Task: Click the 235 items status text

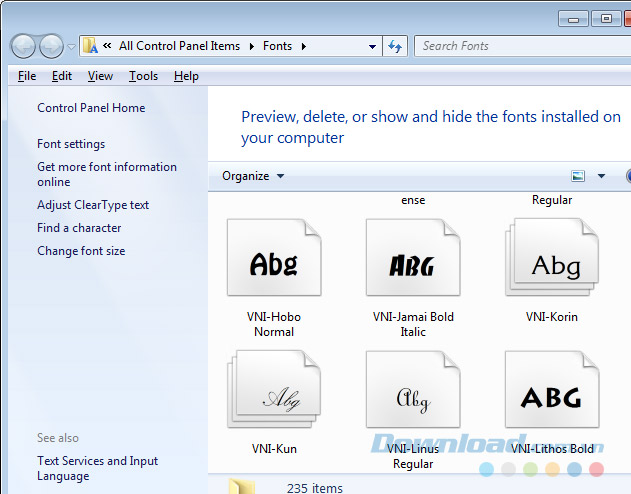Action: 315,488
